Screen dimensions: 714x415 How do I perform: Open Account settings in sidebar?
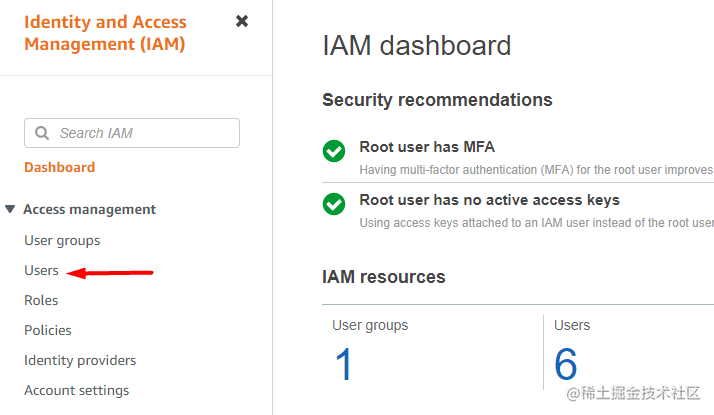[x=77, y=390]
